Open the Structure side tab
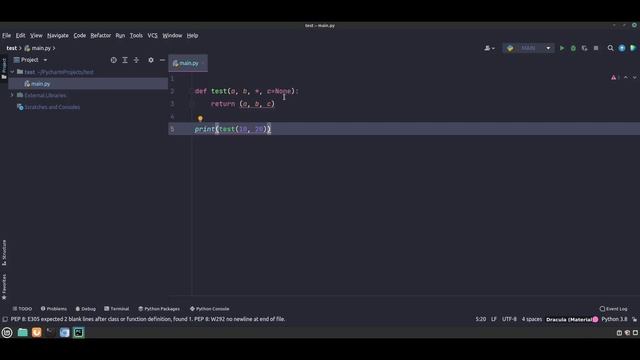640x360 pixels. coord(4,253)
